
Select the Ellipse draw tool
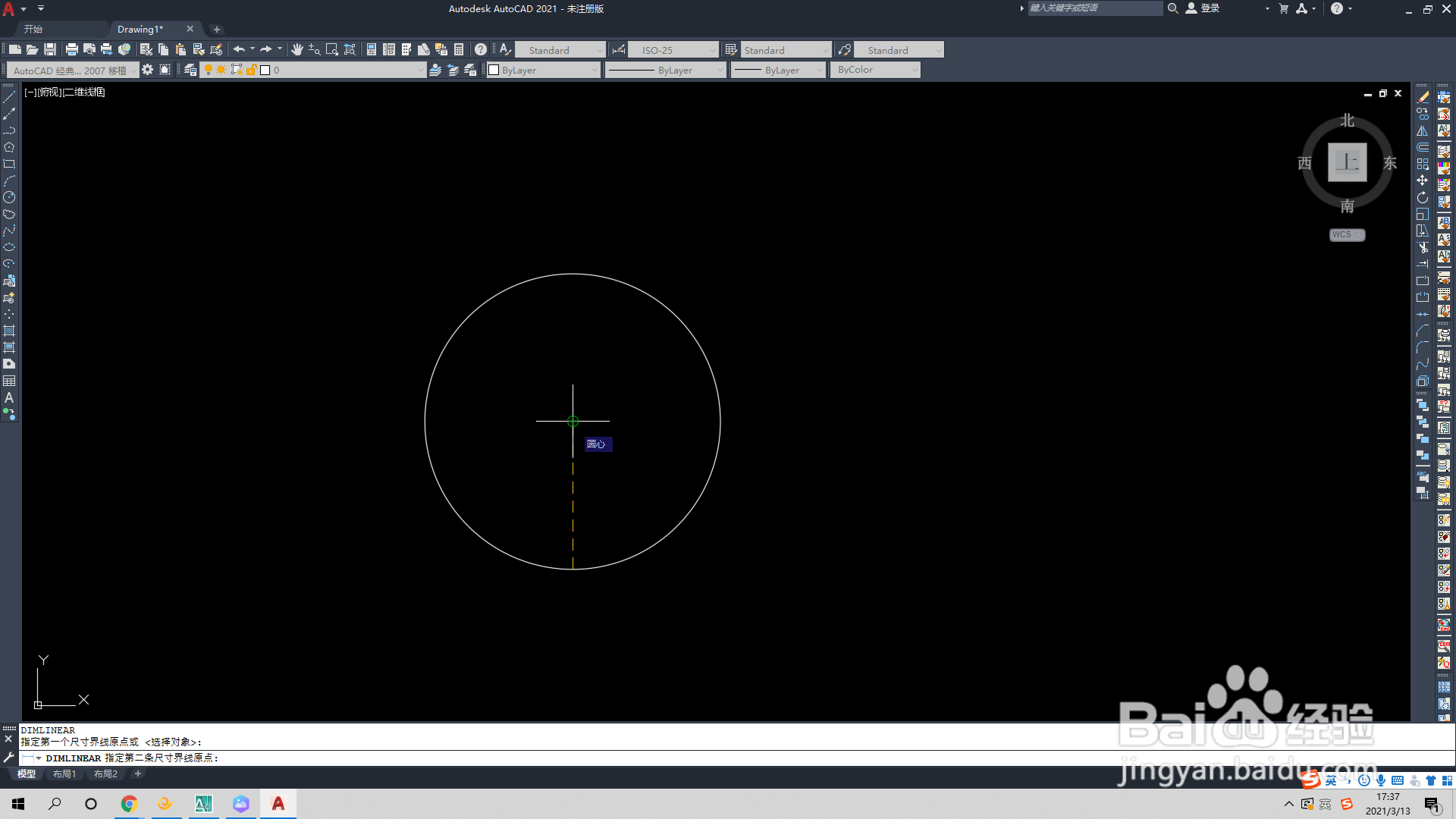click(9, 247)
